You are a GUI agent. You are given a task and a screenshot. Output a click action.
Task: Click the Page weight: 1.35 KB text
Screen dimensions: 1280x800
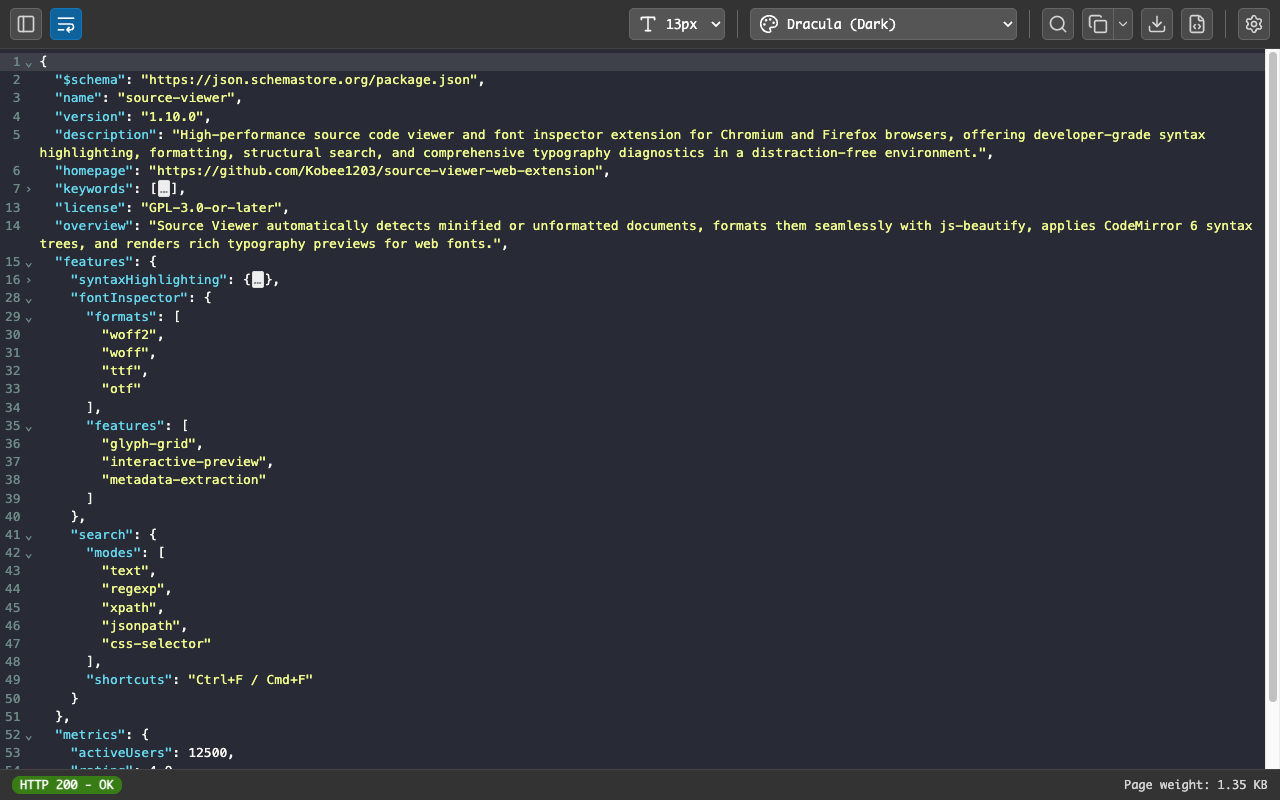click(x=1195, y=785)
